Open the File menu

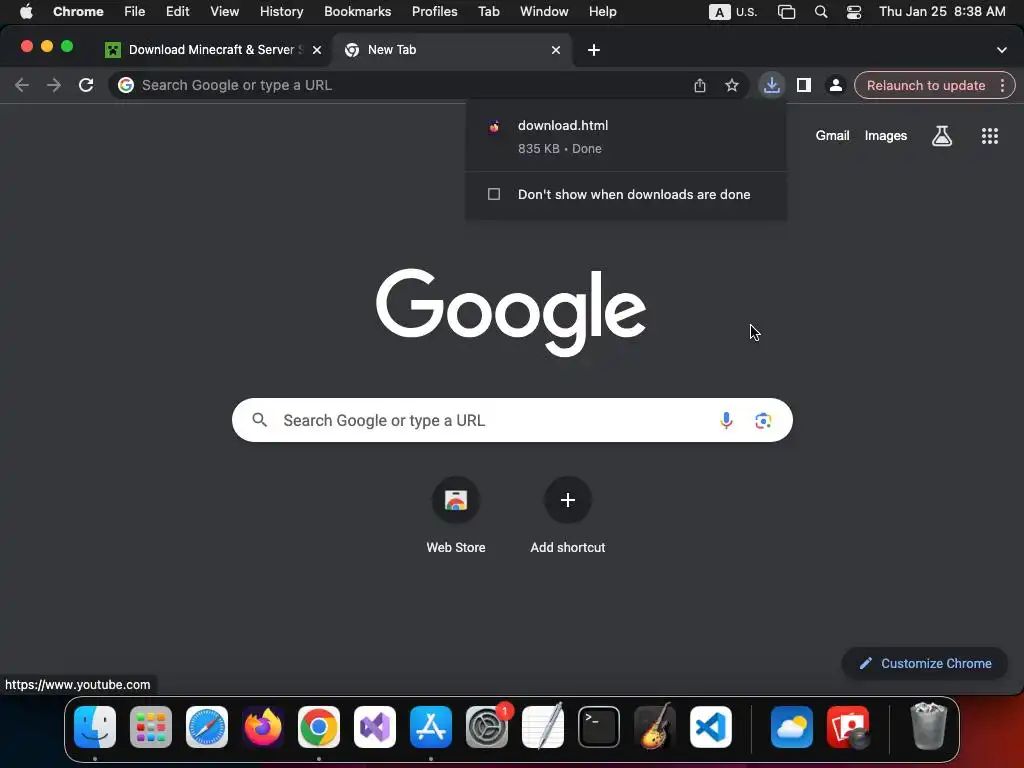tap(135, 12)
